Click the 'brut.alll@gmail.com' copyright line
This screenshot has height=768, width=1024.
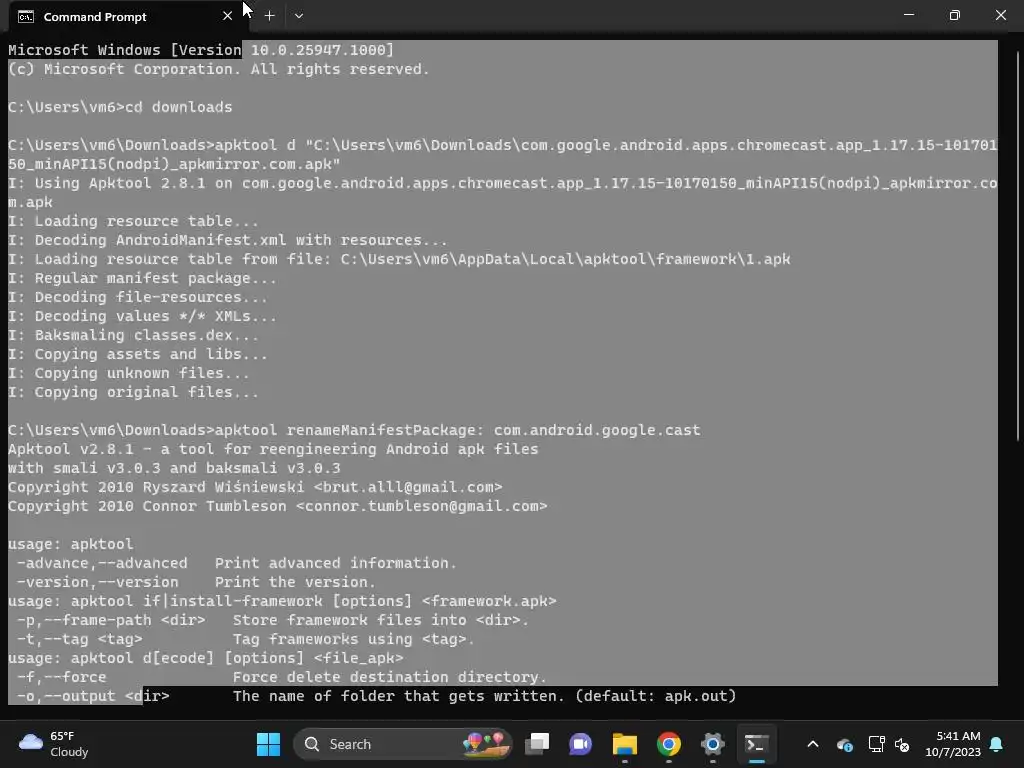coord(255,487)
